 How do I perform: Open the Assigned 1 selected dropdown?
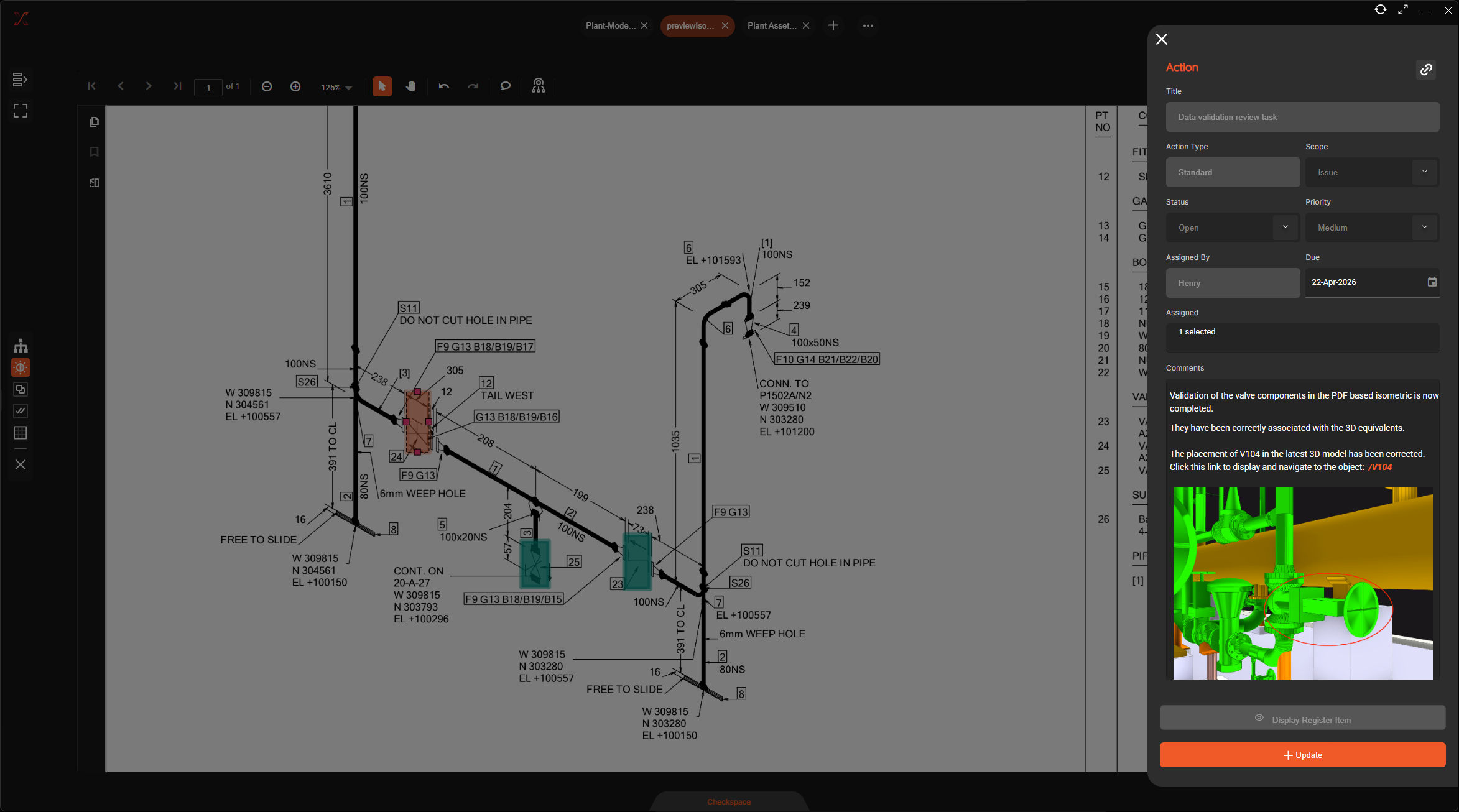tap(1302, 338)
